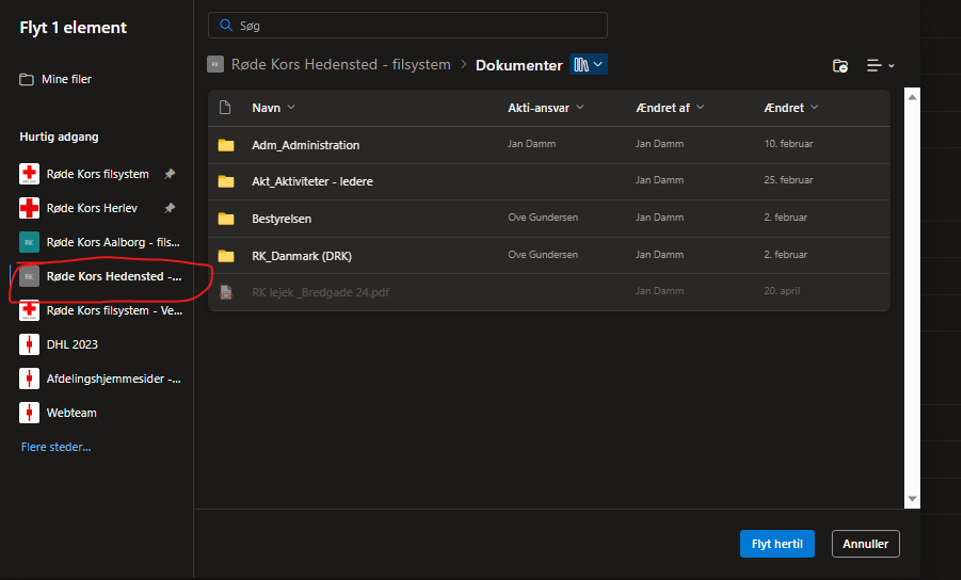
Task: Open Akt_Aktiviteter - ledere folder
Action: pos(312,181)
